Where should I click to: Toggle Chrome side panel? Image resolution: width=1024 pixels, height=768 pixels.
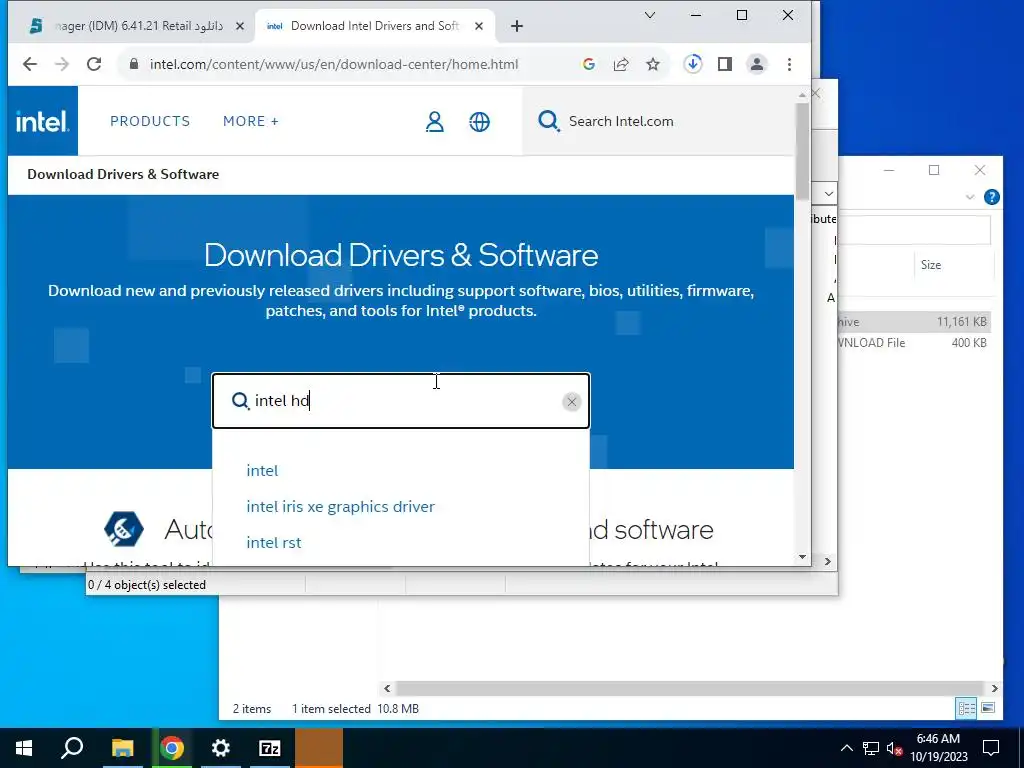click(x=725, y=64)
